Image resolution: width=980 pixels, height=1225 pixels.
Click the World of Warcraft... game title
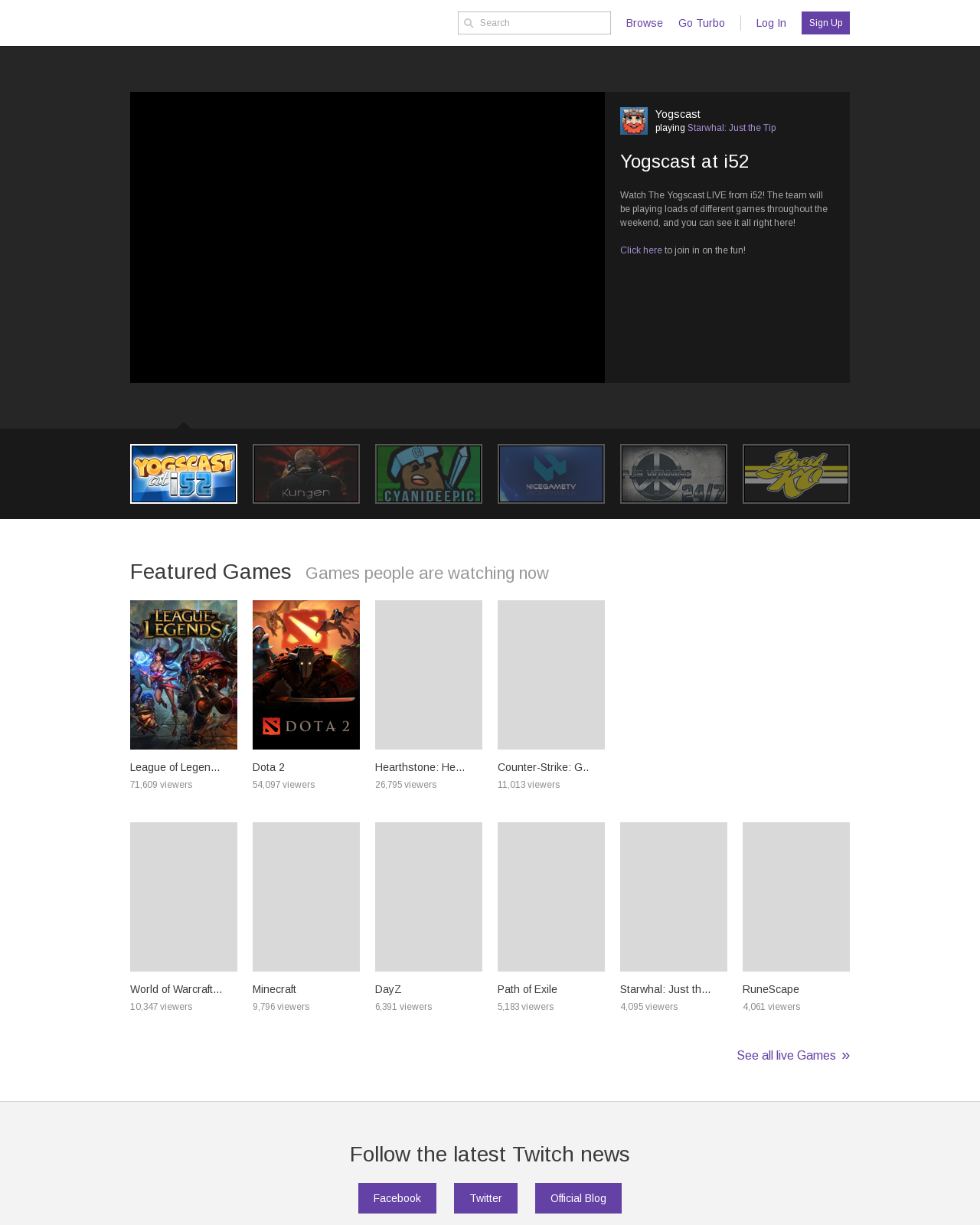pos(176,989)
